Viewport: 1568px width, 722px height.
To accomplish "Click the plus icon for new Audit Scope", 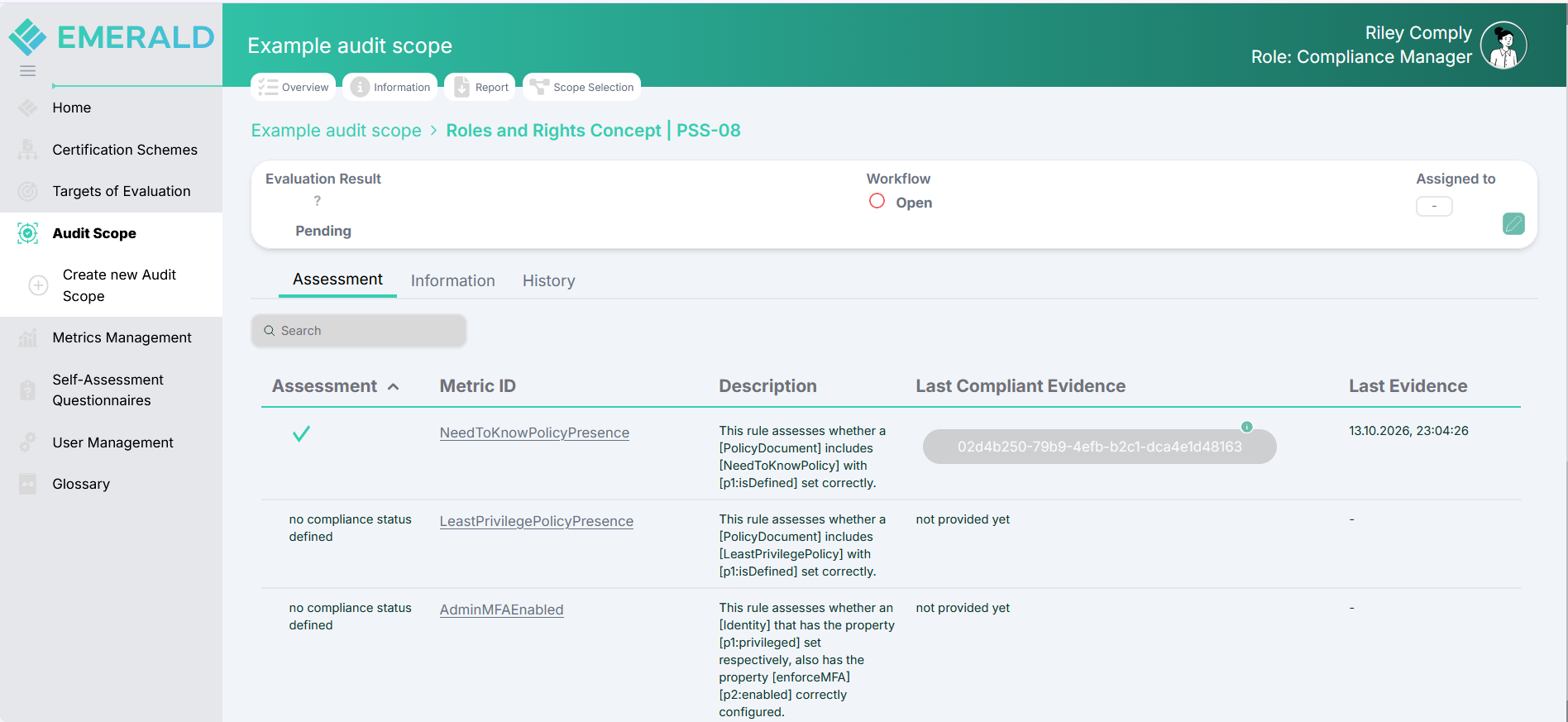I will click(38, 285).
